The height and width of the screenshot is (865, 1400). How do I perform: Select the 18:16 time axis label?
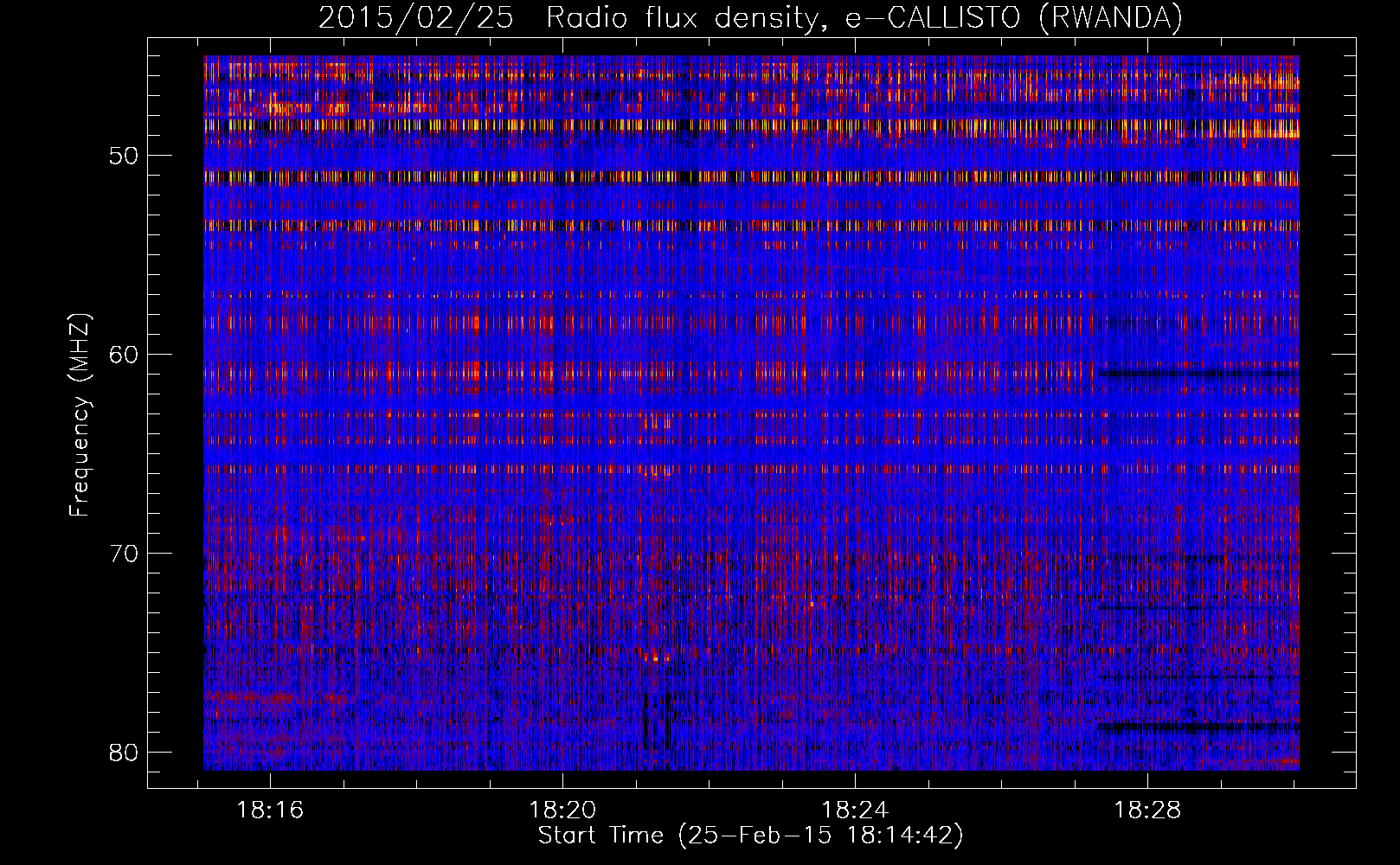(270, 811)
